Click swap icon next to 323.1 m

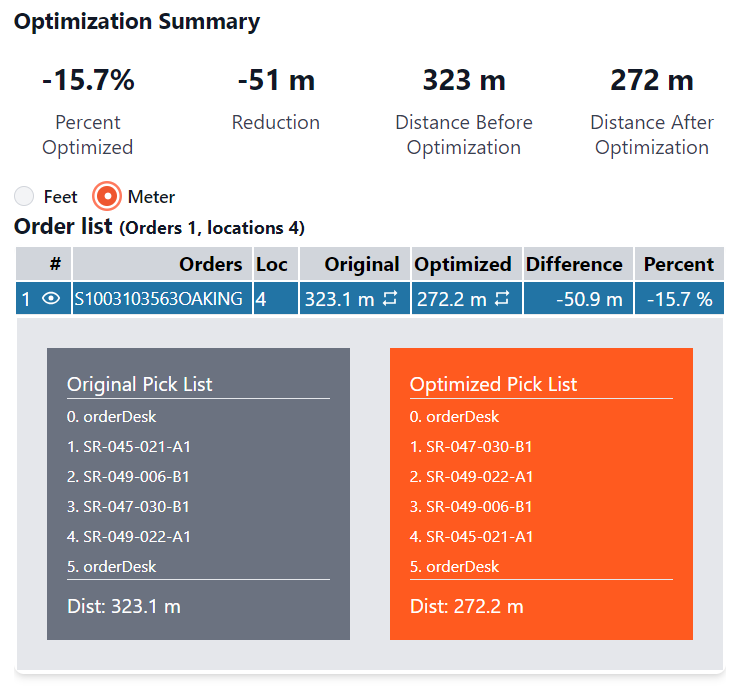[391, 299]
